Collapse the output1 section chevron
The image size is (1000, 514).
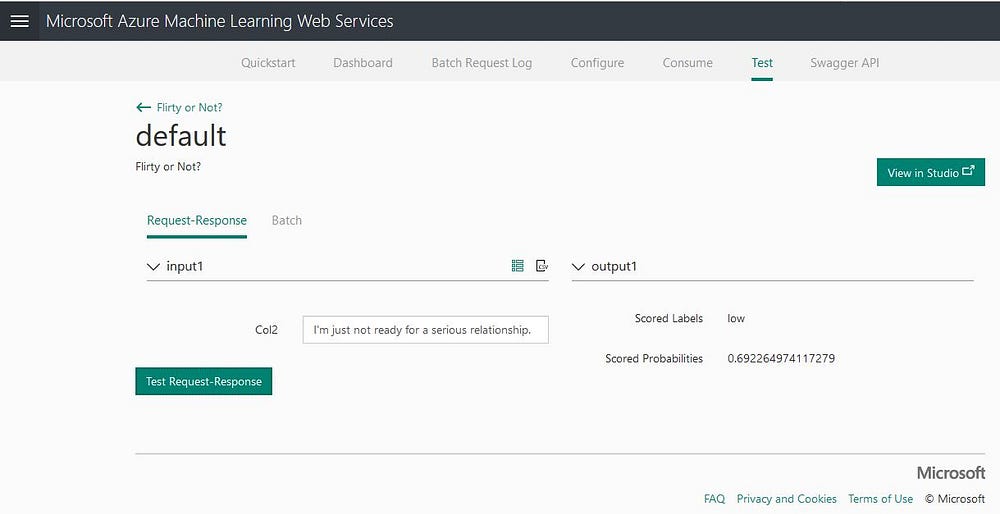click(x=578, y=267)
